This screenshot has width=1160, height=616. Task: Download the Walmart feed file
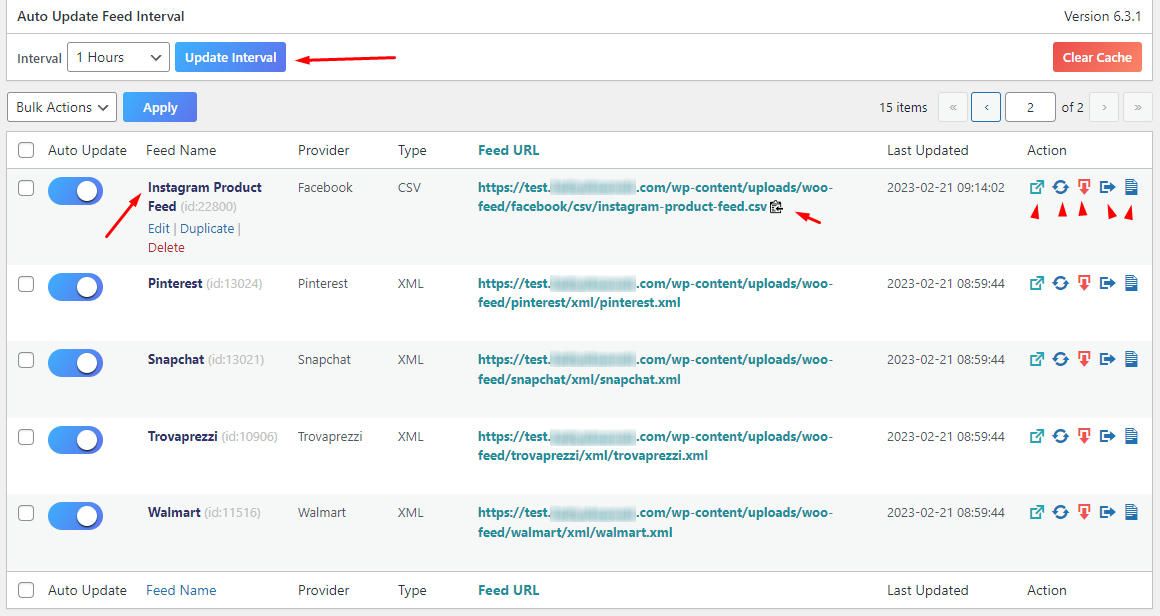tap(1084, 513)
